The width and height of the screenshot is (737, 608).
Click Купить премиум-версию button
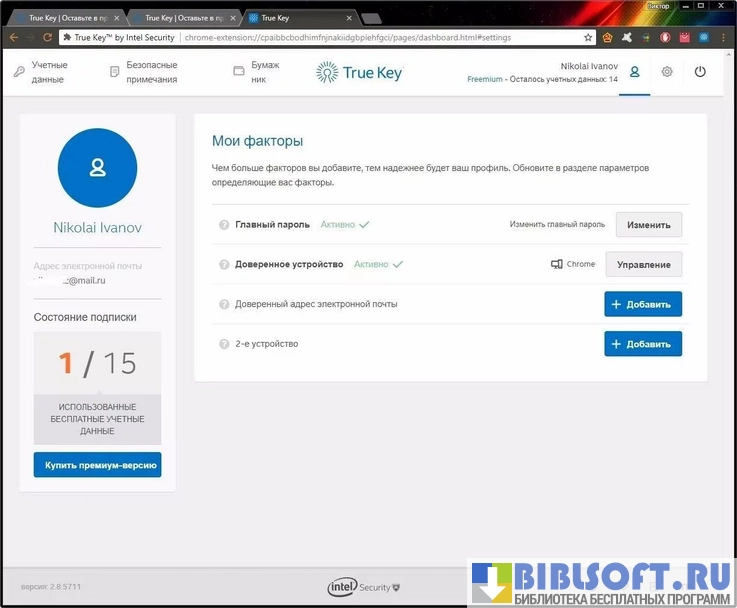coord(97,465)
